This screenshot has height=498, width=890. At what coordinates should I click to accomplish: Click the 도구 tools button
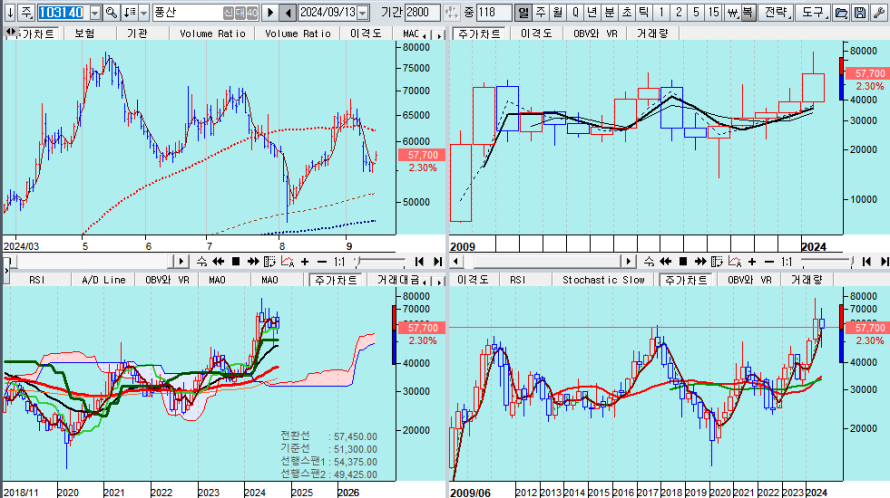tap(813, 12)
